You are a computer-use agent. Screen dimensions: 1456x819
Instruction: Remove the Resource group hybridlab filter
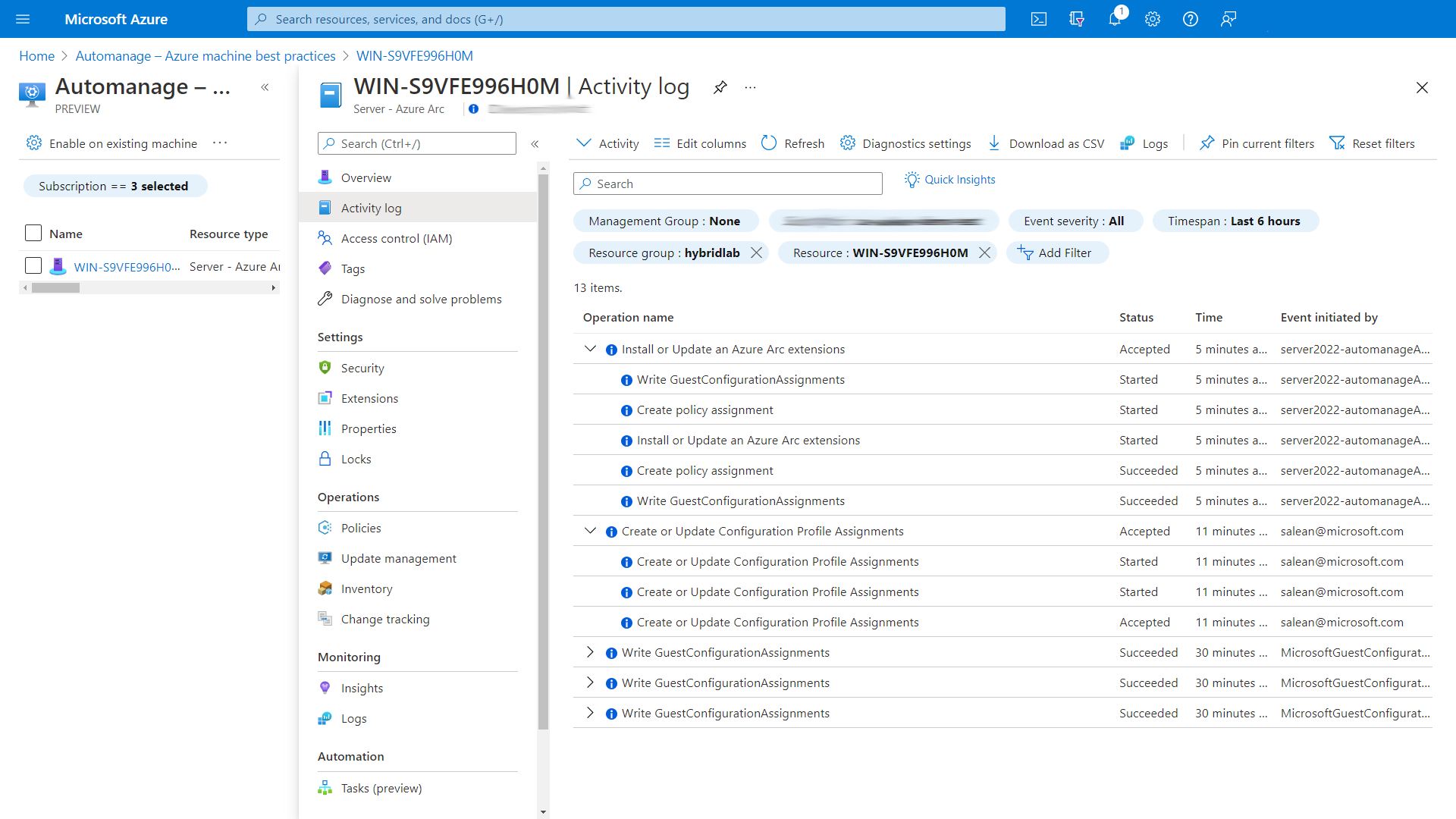click(x=756, y=253)
